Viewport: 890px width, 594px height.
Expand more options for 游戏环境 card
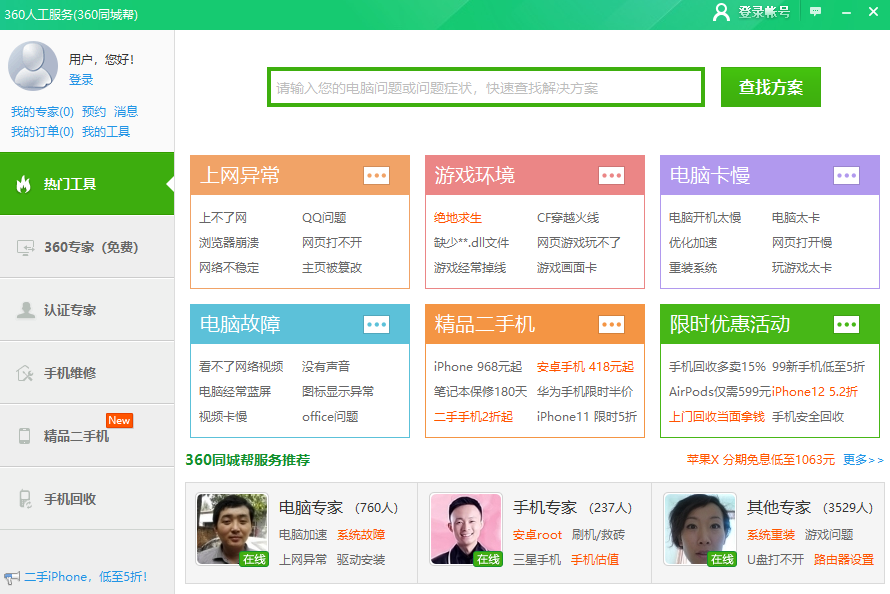[x=611, y=175]
